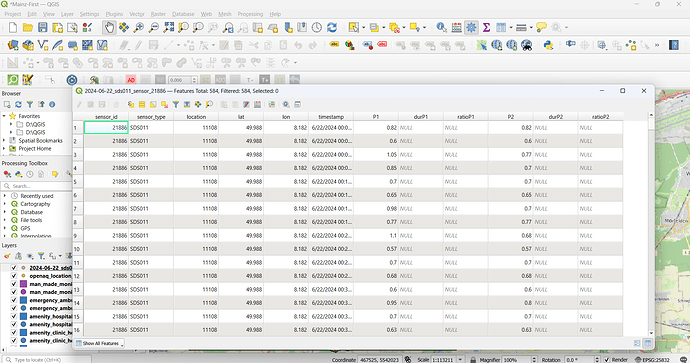
Task: Click the filter funnel in attribute table toolbar
Action: pyautogui.click(x=176, y=104)
